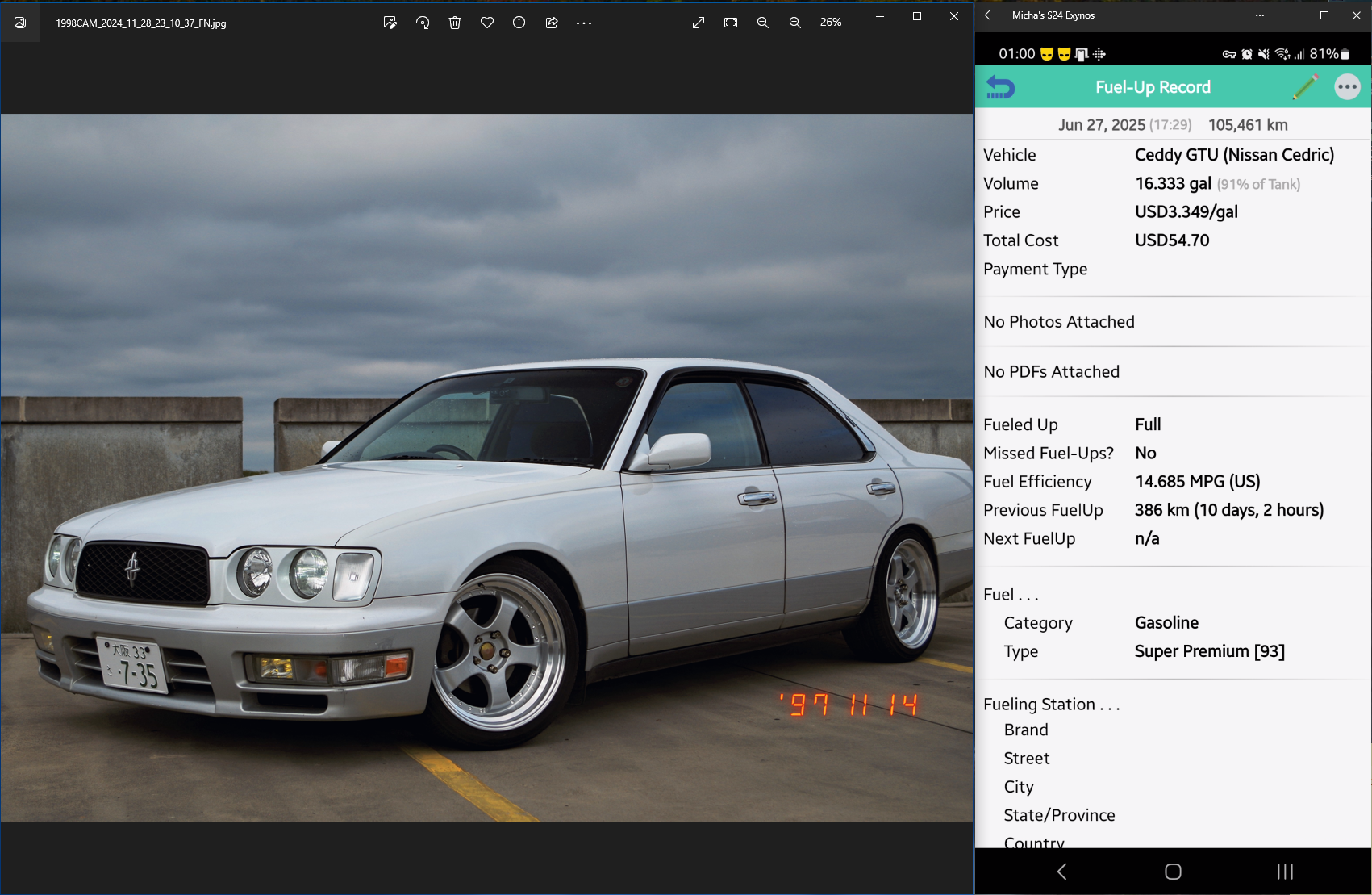Screen dimensions: 1372x895
Task: Tap the fuel efficiency 14.685 MPG (US)
Action: pos(1198,482)
